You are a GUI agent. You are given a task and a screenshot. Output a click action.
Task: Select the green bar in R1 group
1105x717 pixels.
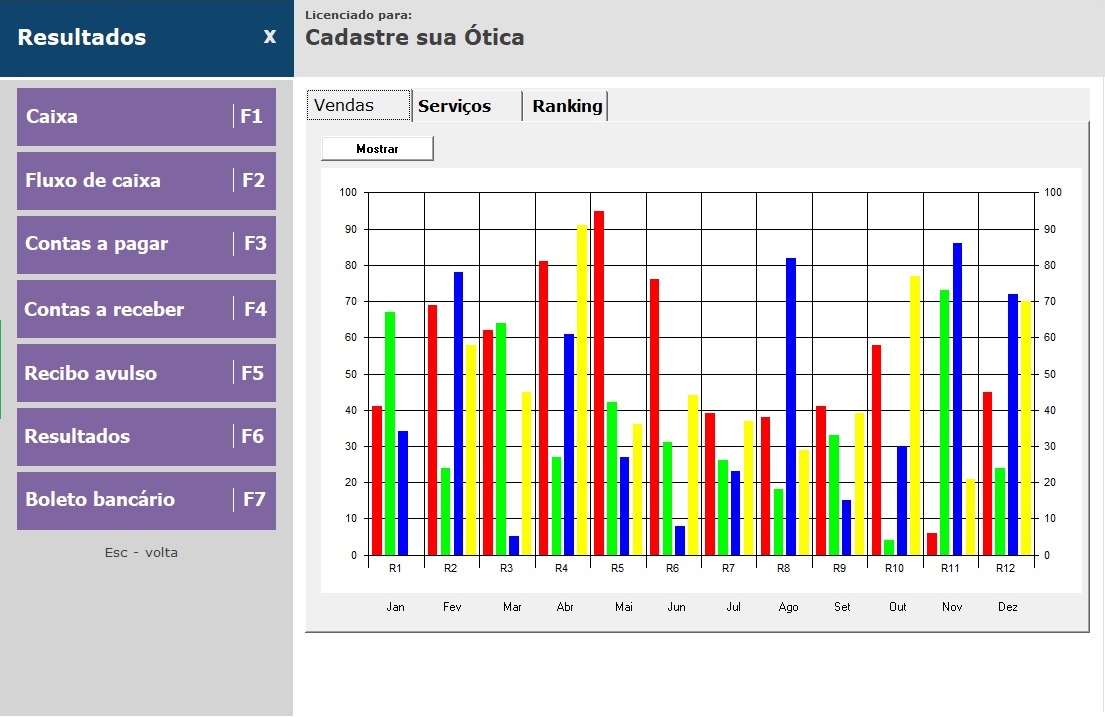point(390,432)
